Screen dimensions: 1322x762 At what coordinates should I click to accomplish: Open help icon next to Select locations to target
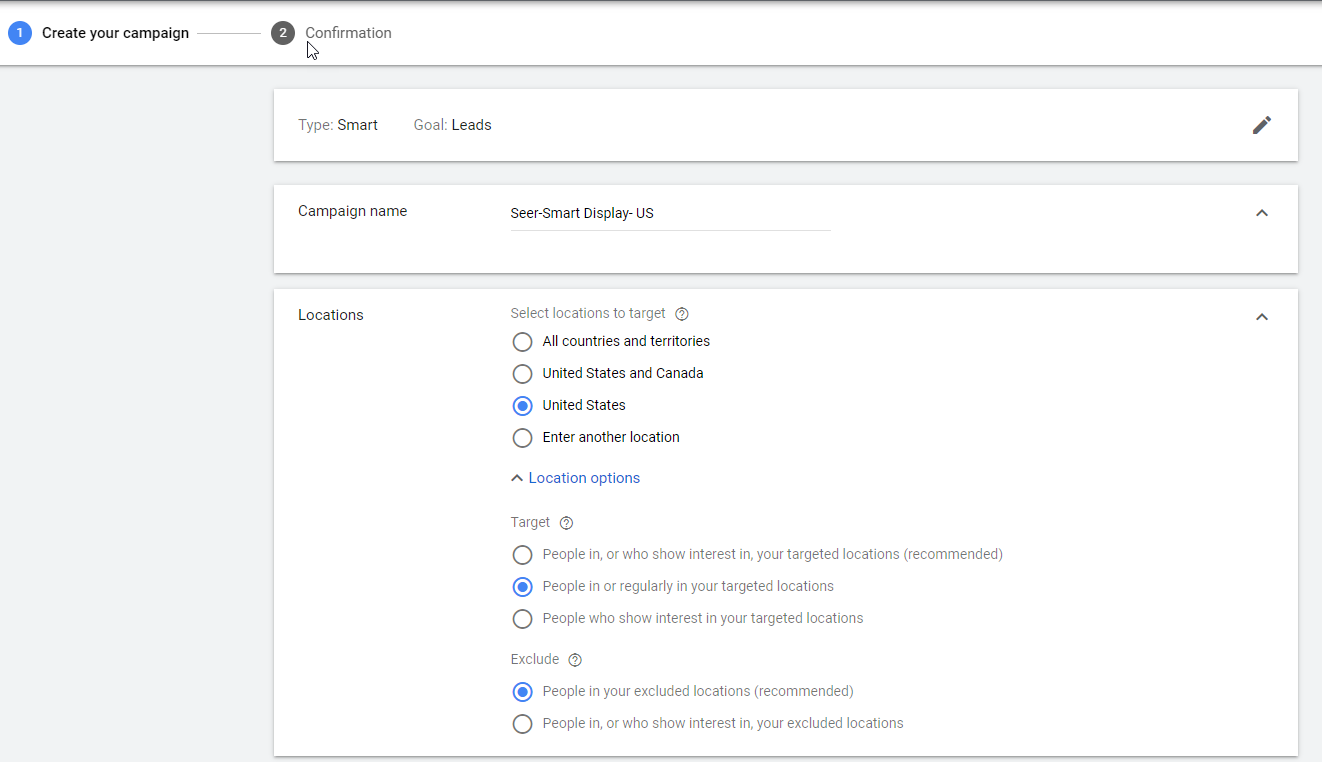[x=682, y=314]
